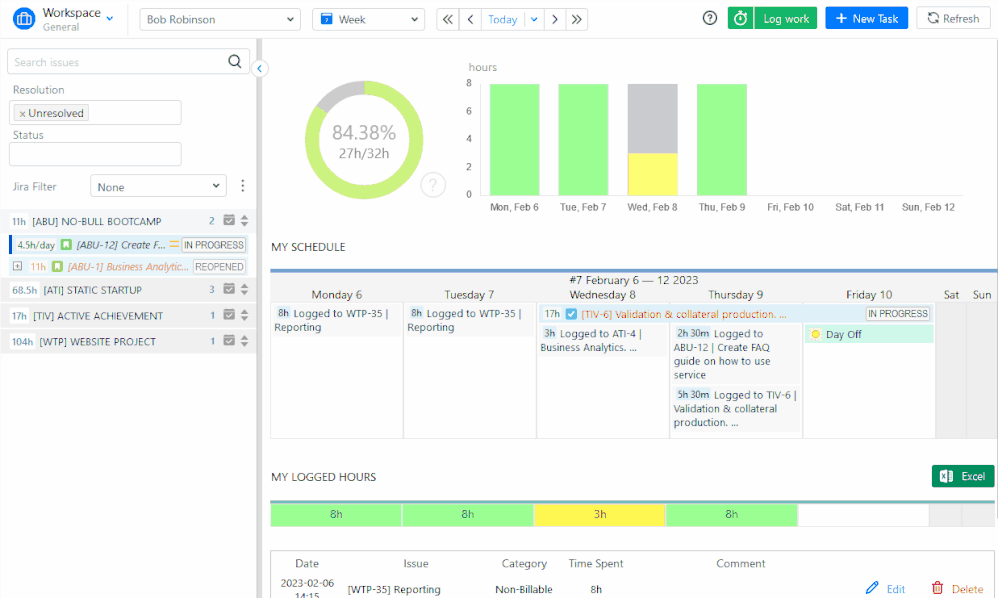Export logged hours to Excel

[x=962, y=476]
